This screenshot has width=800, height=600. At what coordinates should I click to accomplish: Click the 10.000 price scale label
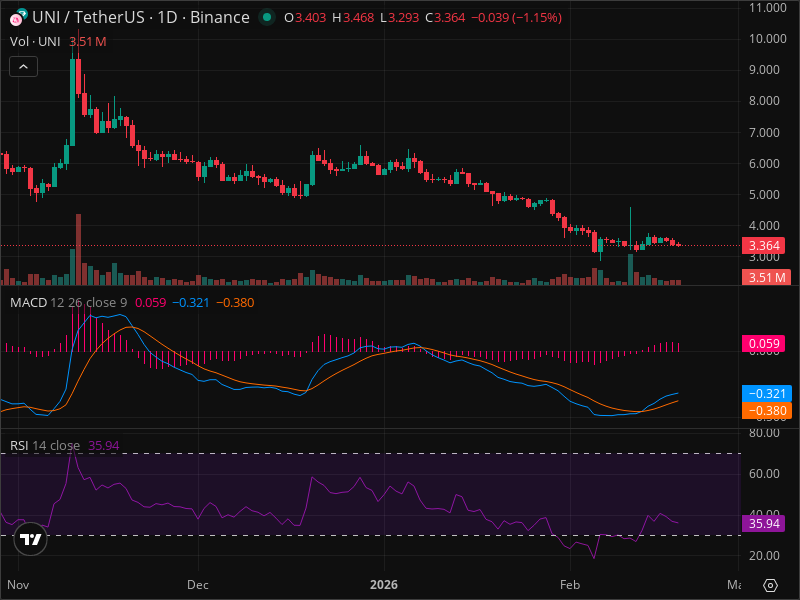(x=767, y=39)
